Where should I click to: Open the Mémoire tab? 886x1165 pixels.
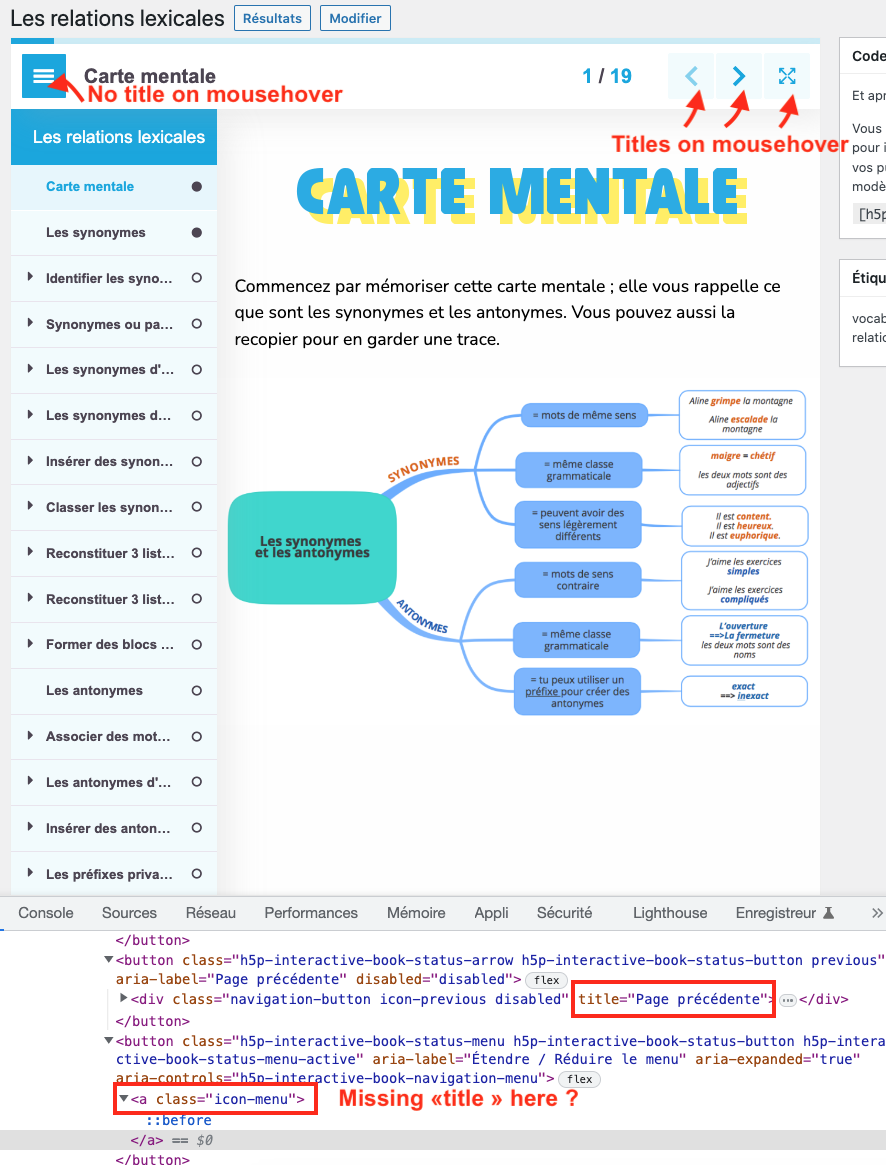416,913
